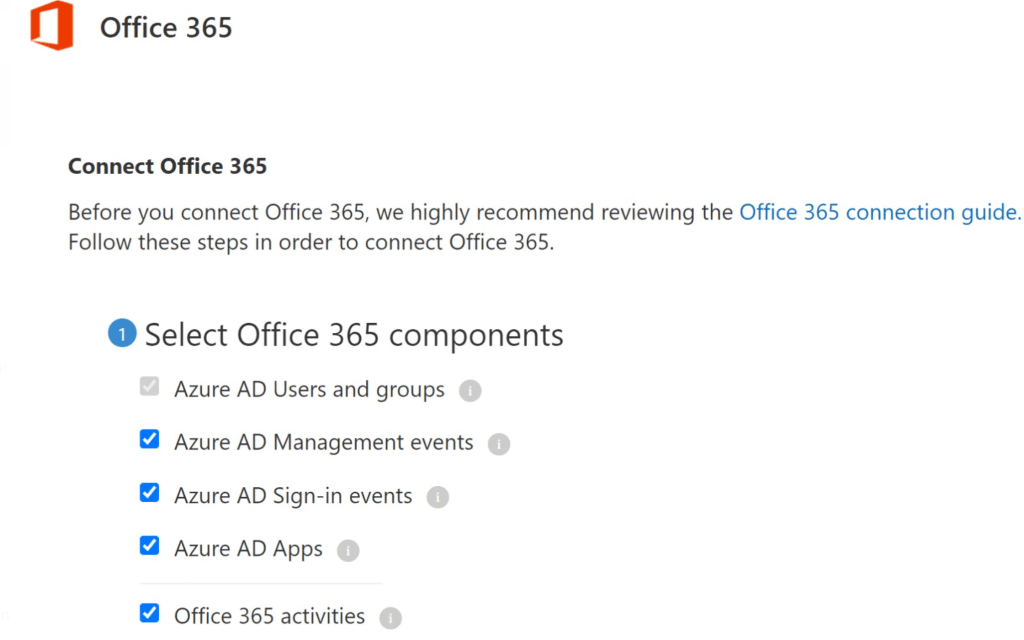
Task: Click the "Azure AD Apps" label text
Action: click(248, 549)
